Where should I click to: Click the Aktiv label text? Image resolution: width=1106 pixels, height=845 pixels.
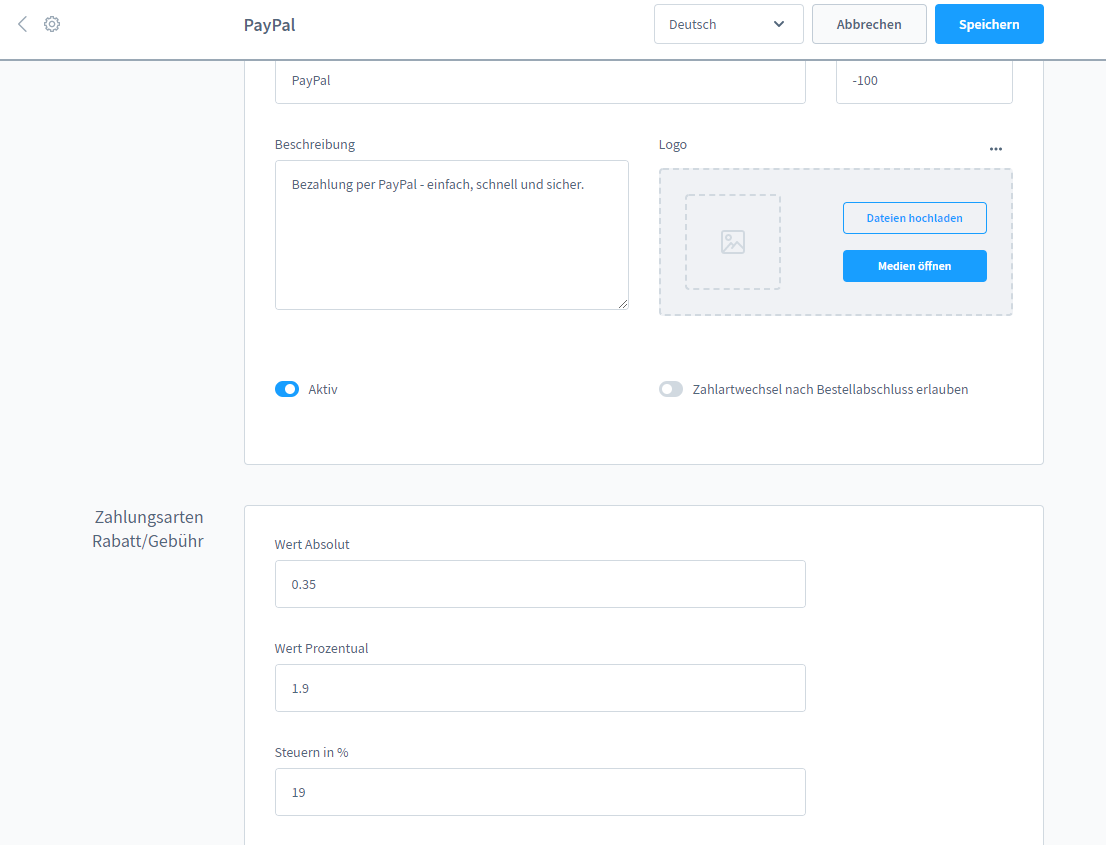click(x=323, y=389)
